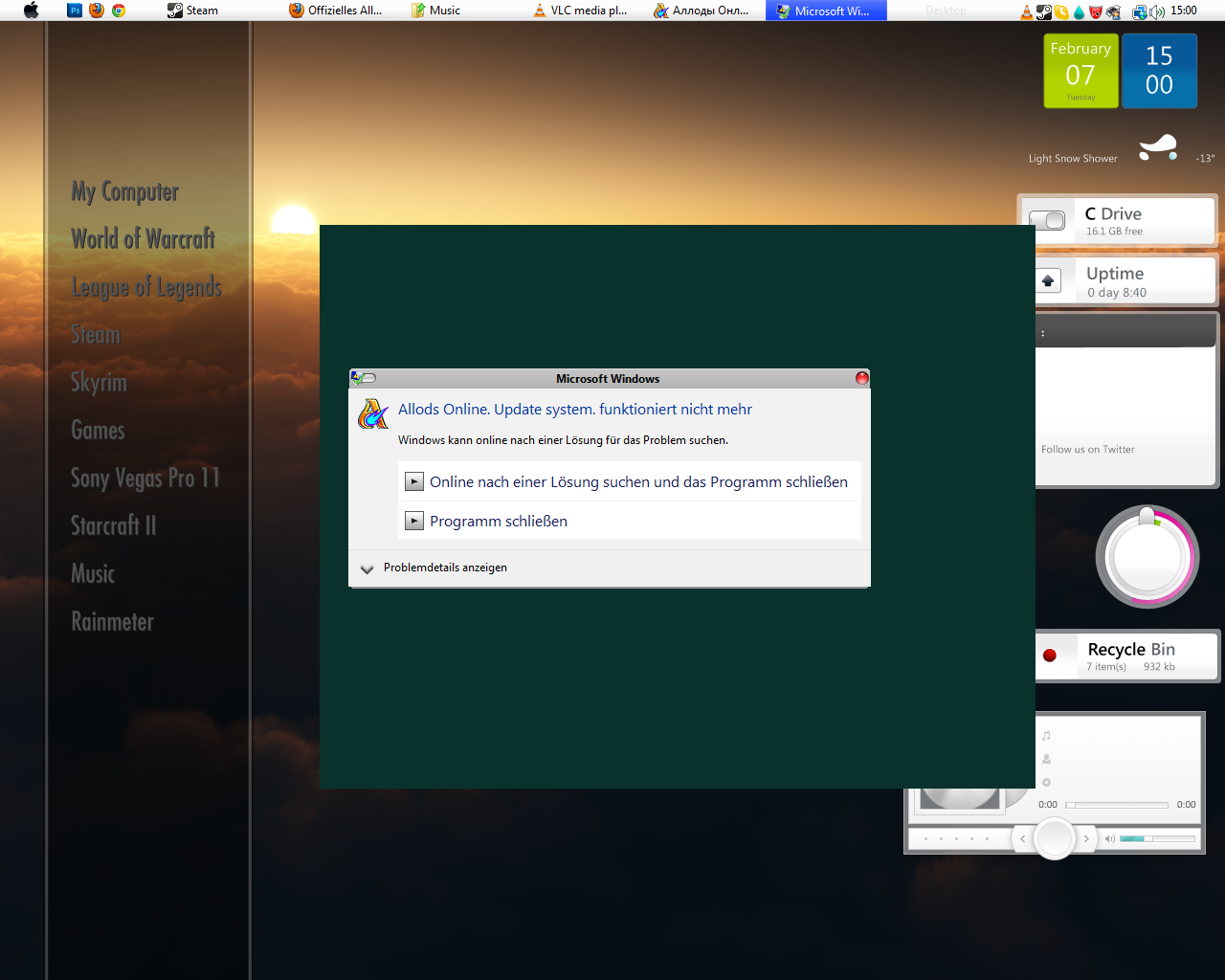Skip to previous track in music player
The height and width of the screenshot is (980, 1225).
click(x=1022, y=839)
